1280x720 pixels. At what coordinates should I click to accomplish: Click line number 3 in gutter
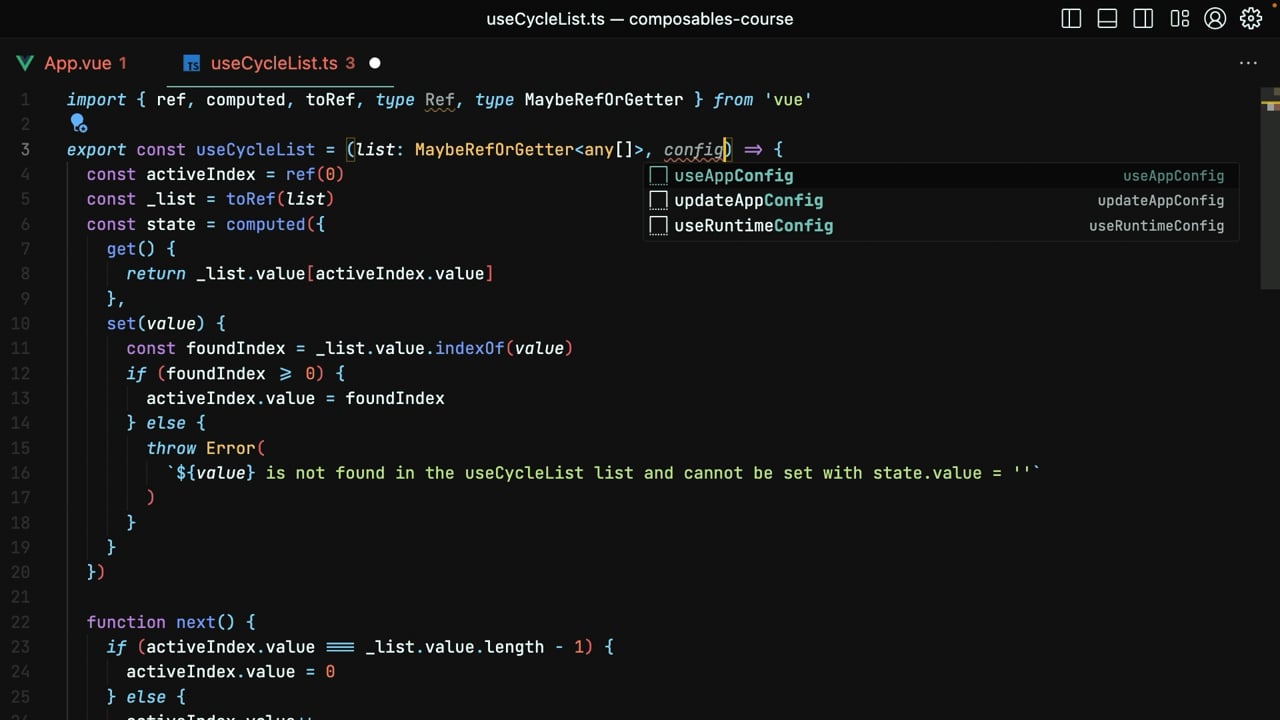click(25, 149)
